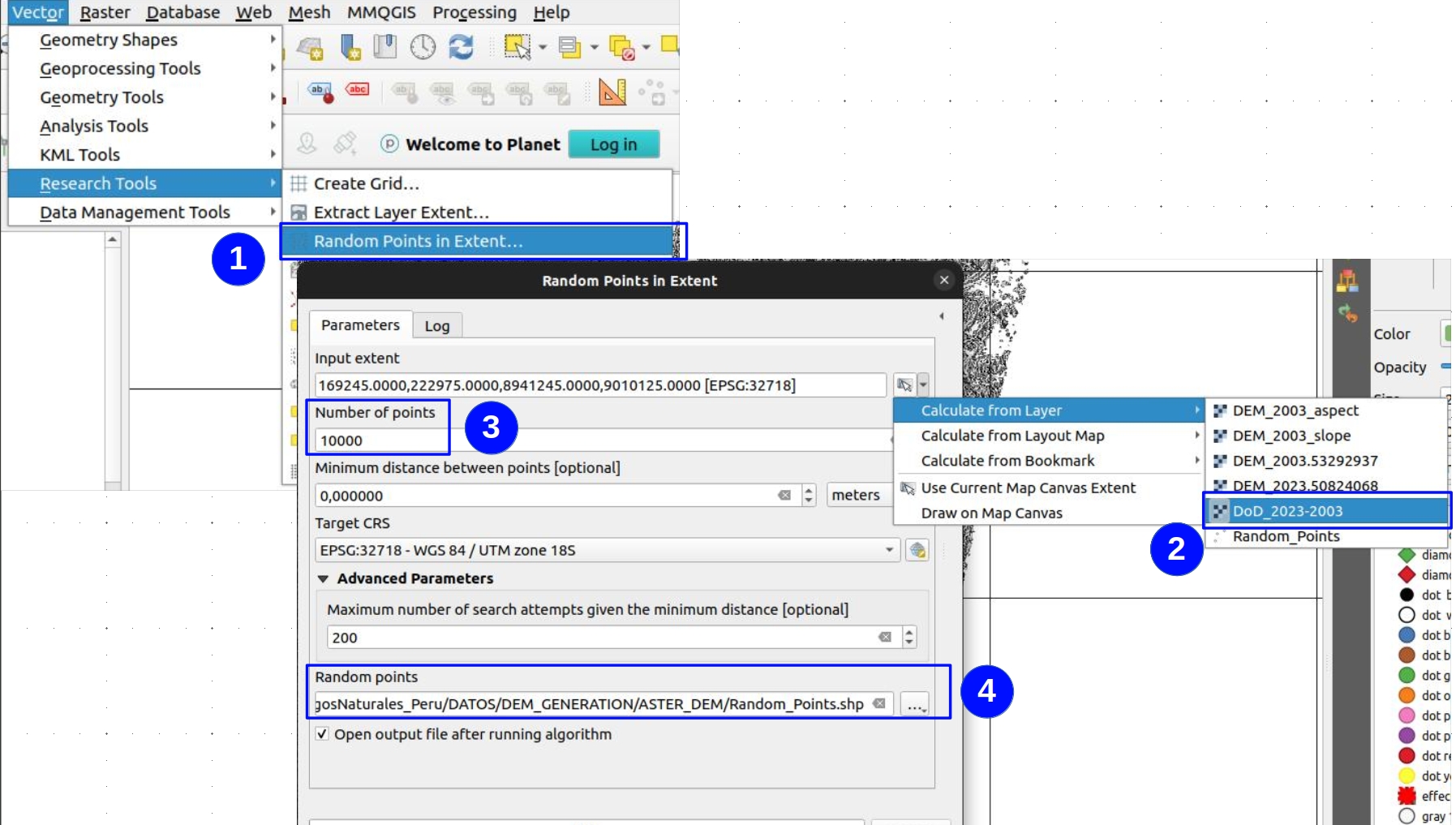Click the set-extent cursor icon beside Input extent

point(904,385)
